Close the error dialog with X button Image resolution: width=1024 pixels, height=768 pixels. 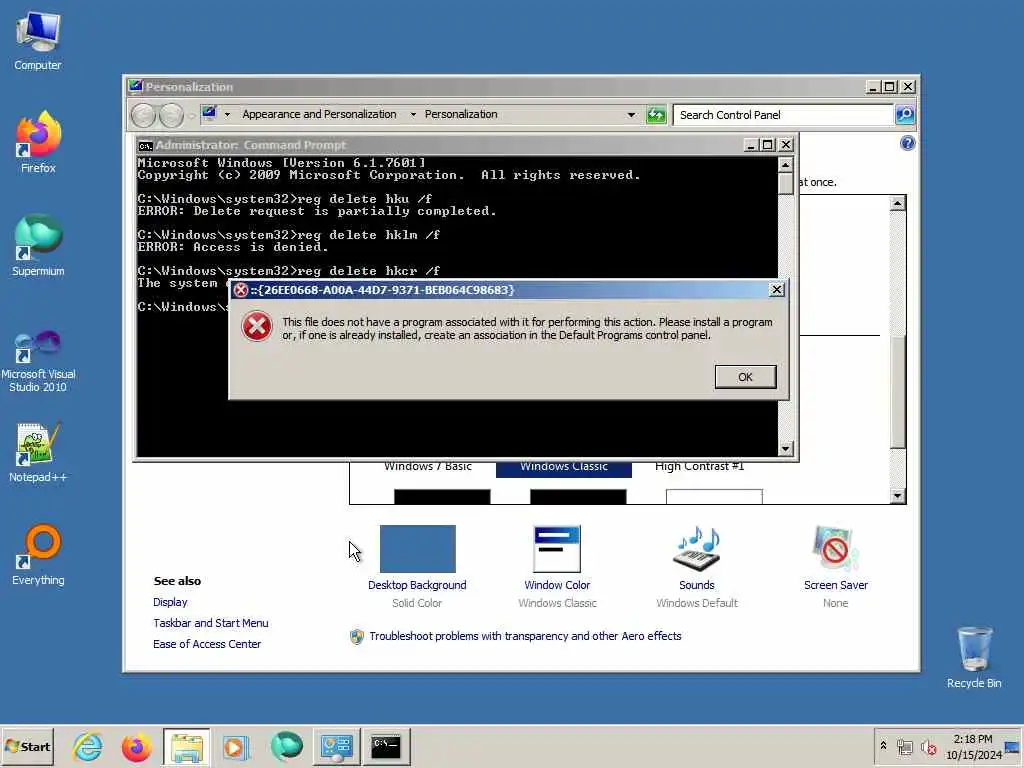click(x=776, y=289)
